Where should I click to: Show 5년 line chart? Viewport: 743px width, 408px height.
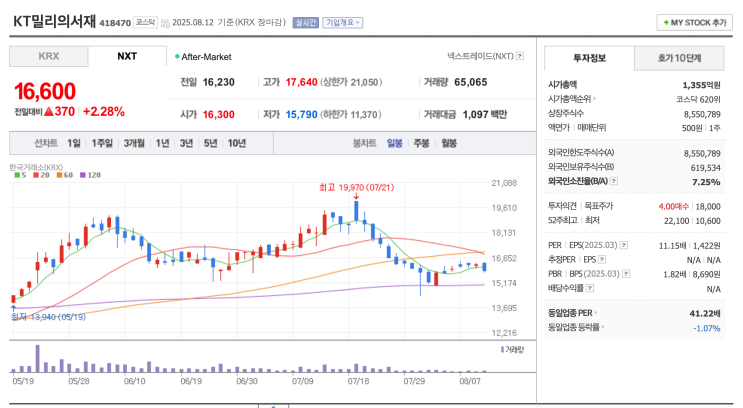[210, 143]
